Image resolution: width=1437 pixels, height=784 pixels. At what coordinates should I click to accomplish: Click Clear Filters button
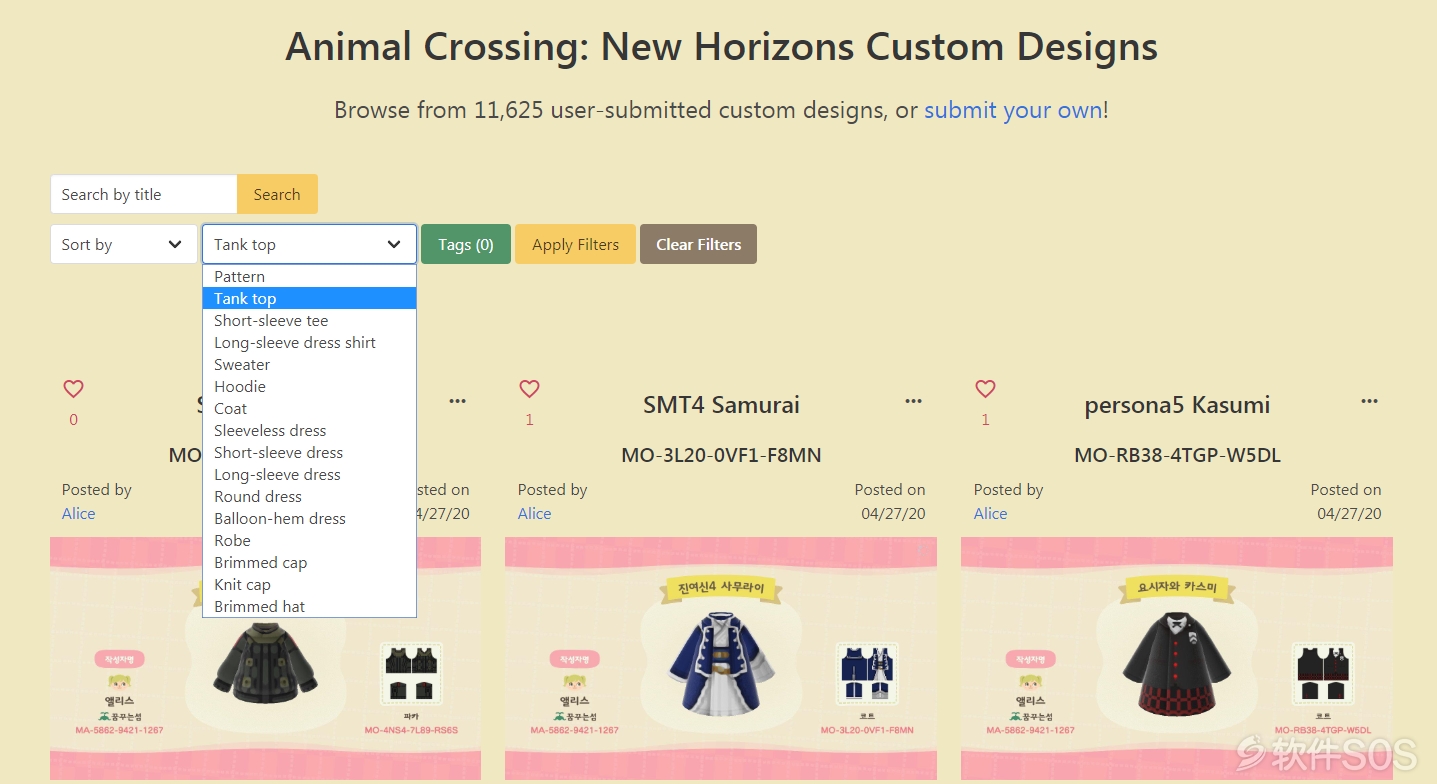coord(698,244)
